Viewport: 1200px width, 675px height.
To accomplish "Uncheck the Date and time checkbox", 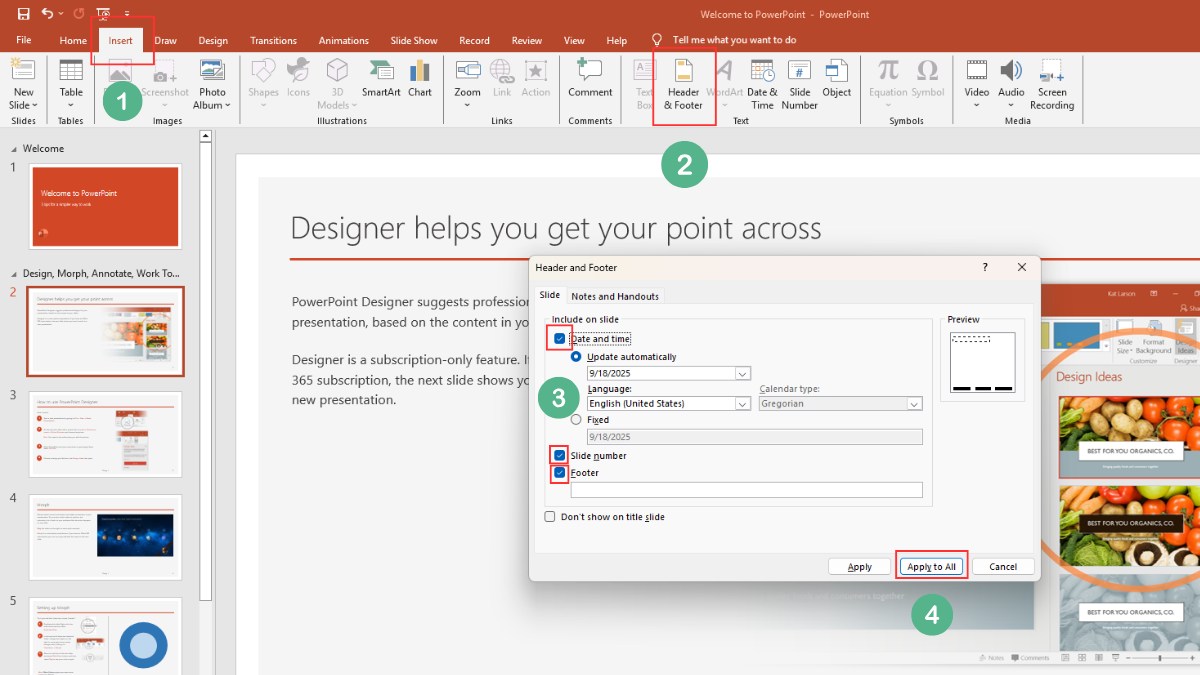I will [x=559, y=338].
